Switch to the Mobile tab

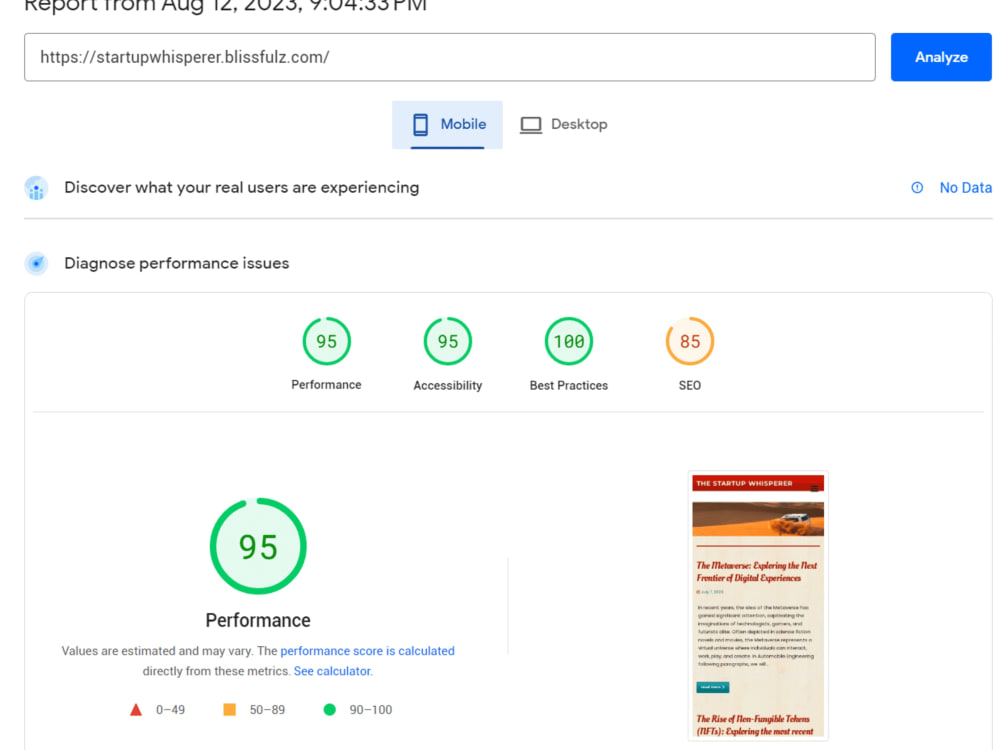click(447, 124)
